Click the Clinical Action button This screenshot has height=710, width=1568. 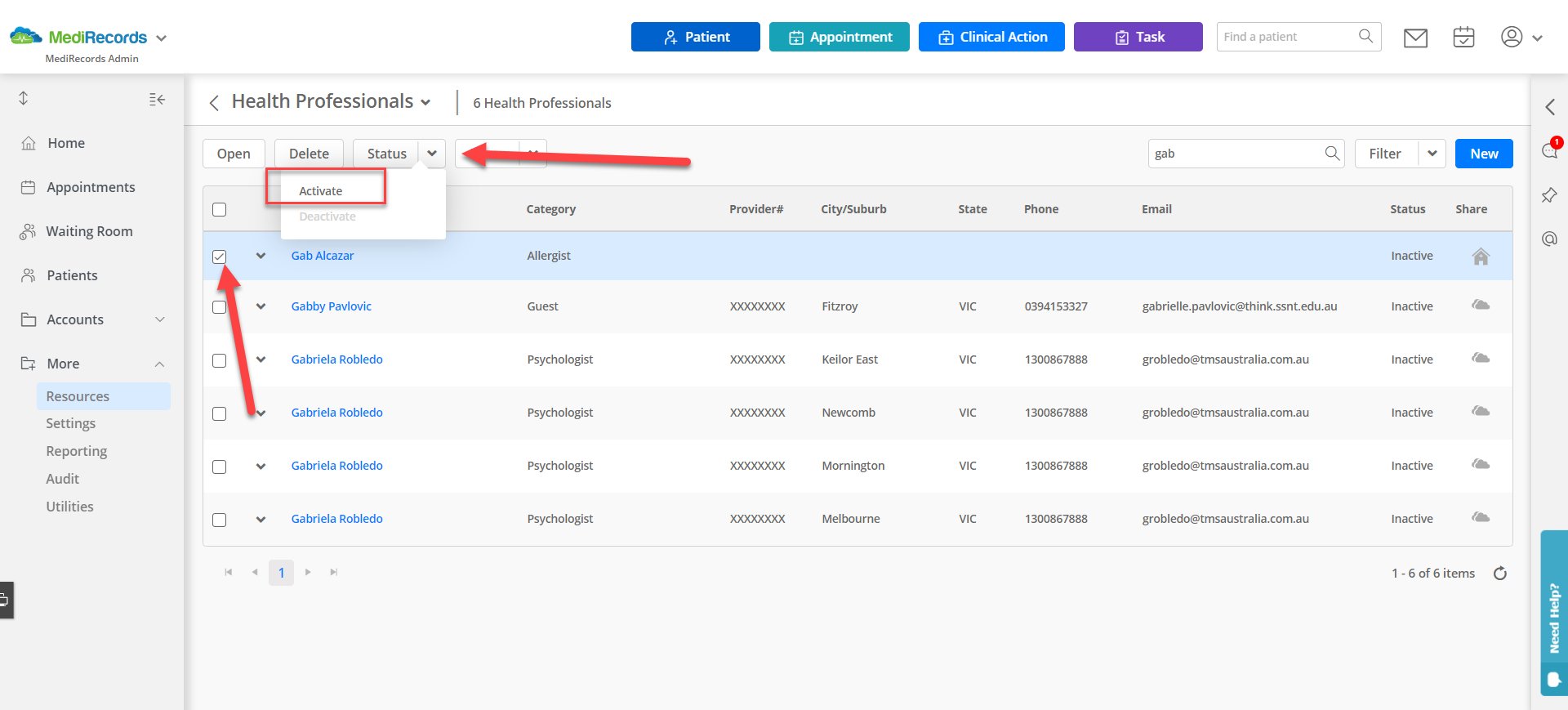point(991,37)
